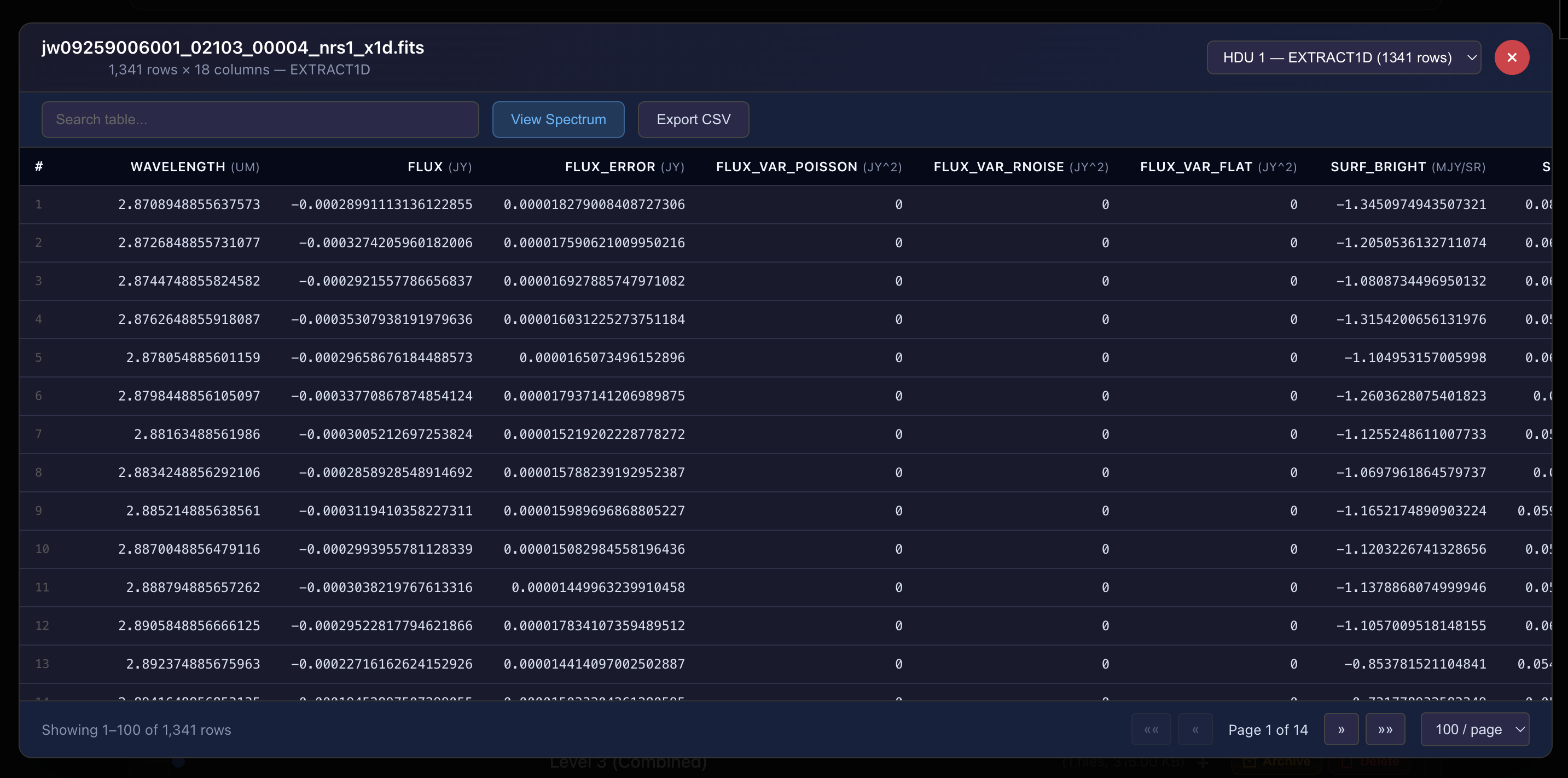1568x778 pixels.
Task: Click surface brightness -0.853781521104841
Action: 1415,665
